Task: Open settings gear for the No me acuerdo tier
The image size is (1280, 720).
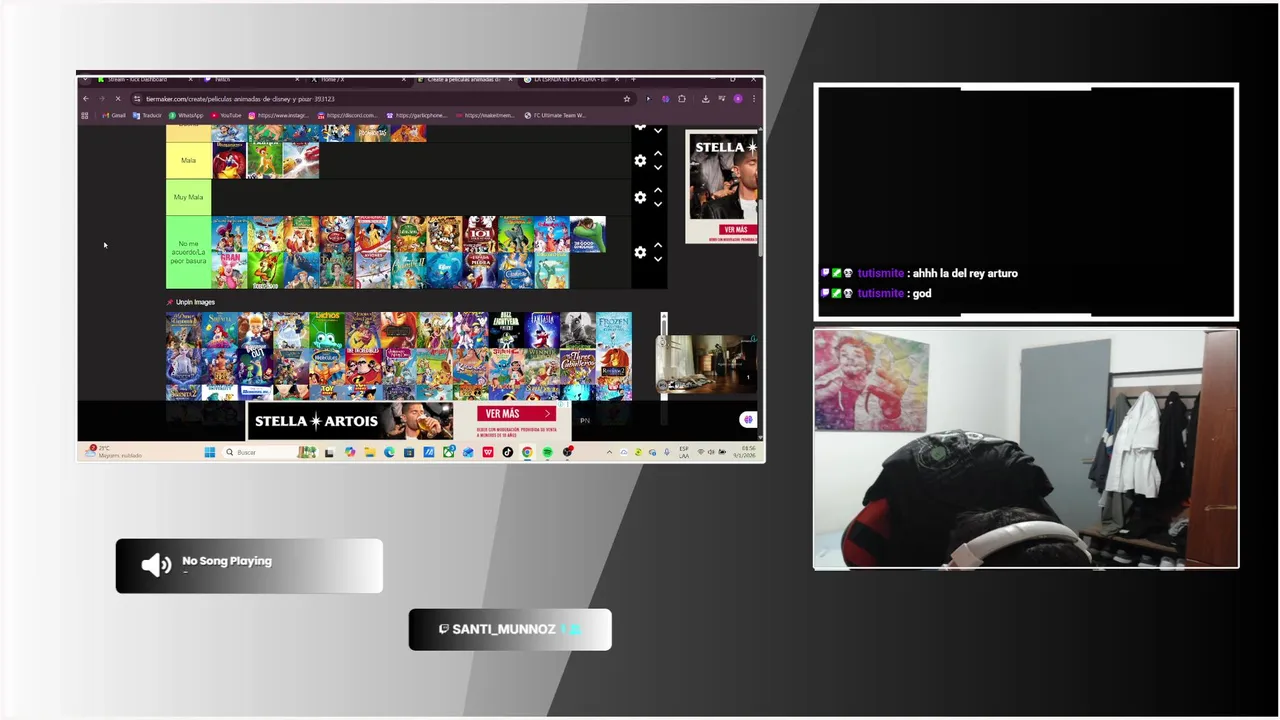Action: pos(640,252)
